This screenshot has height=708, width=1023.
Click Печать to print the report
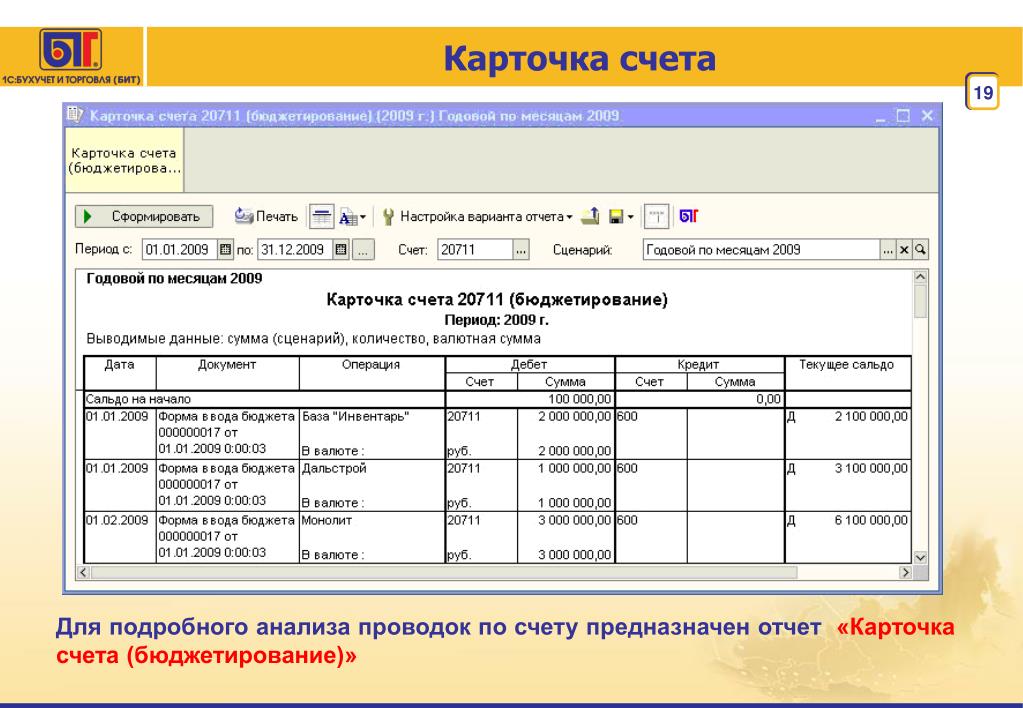(x=266, y=216)
